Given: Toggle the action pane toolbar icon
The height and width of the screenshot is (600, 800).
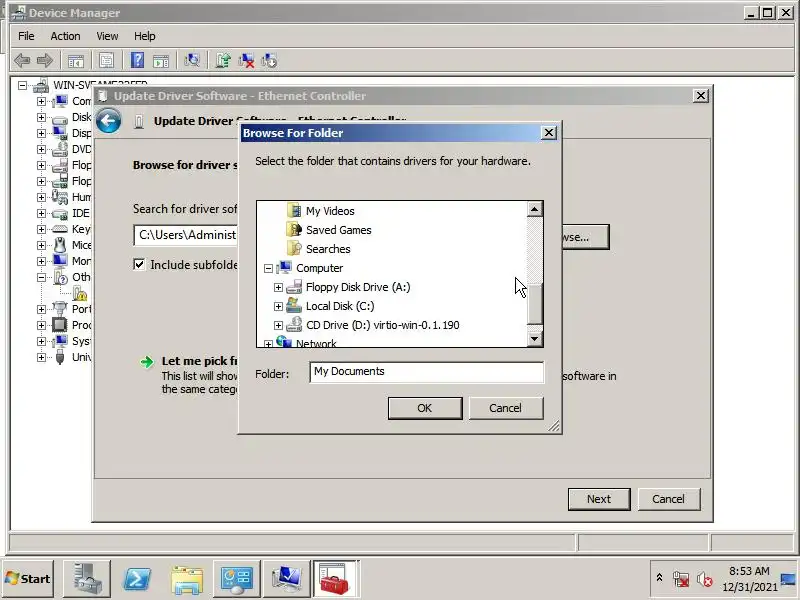Looking at the screenshot, I should coord(161,61).
